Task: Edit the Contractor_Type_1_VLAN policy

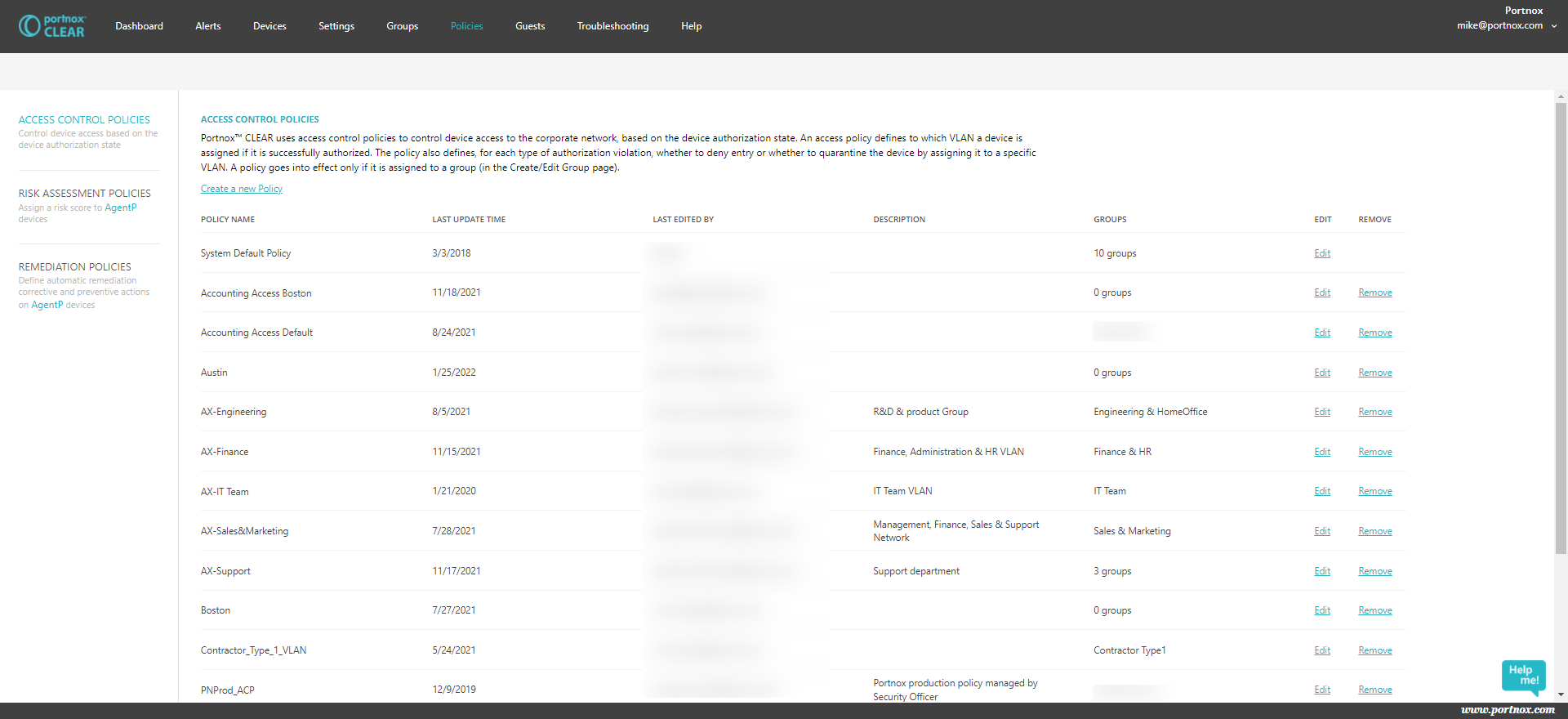Action: point(1322,650)
